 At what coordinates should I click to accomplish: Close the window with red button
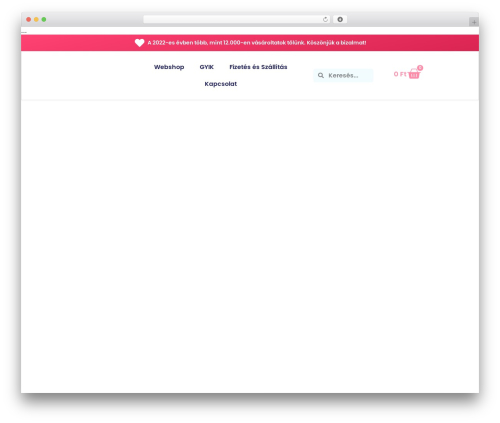pyautogui.click(x=29, y=20)
